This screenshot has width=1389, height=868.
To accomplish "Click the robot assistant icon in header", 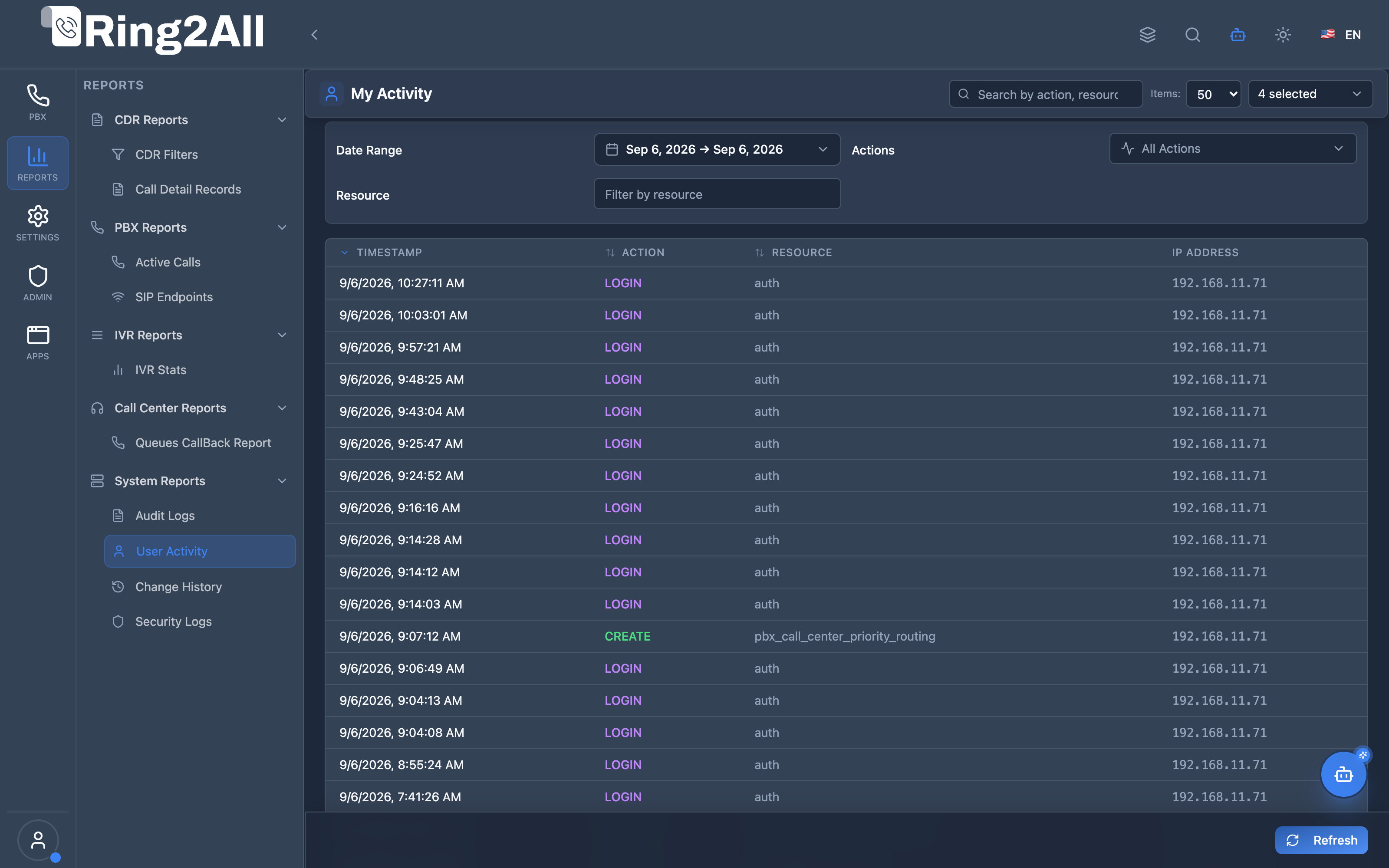I will [x=1238, y=34].
